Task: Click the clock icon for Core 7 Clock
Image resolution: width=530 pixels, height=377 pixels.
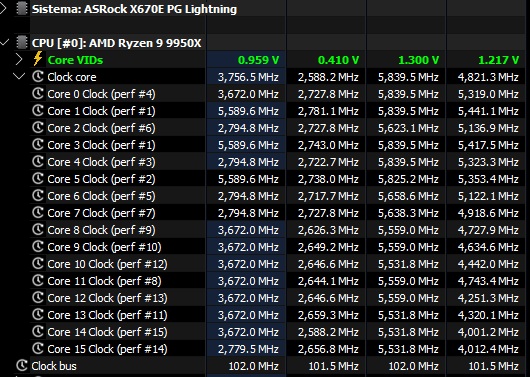Action: coord(38,213)
